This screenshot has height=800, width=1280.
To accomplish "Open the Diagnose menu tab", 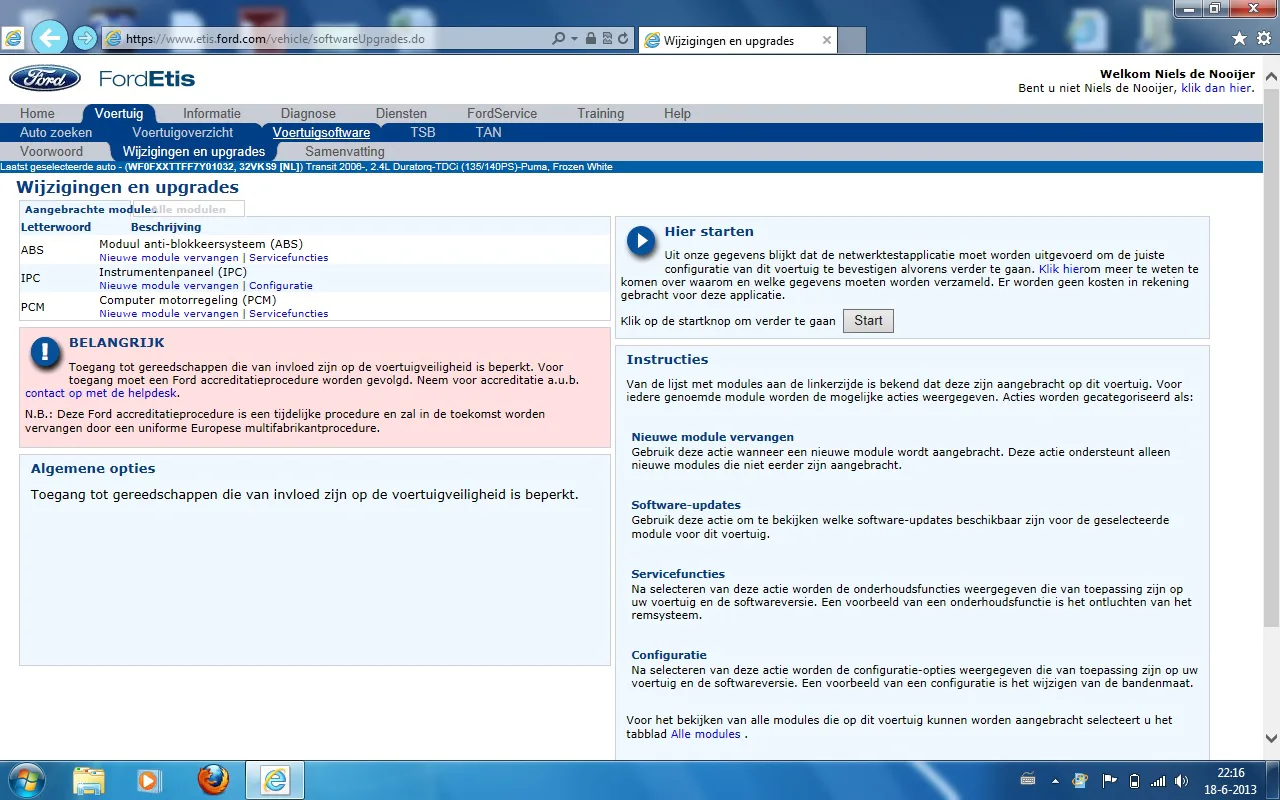I will pyautogui.click(x=308, y=113).
